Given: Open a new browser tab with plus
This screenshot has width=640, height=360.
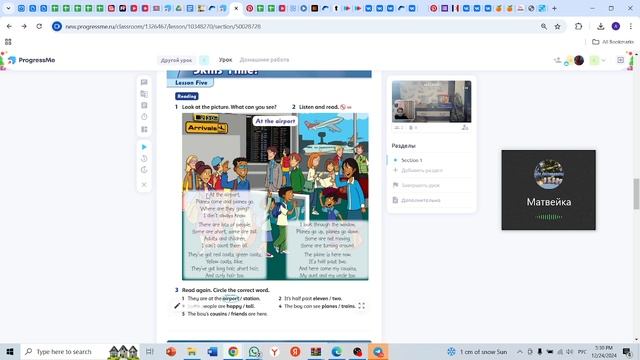Looking at the screenshot, I should [x=554, y=8].
